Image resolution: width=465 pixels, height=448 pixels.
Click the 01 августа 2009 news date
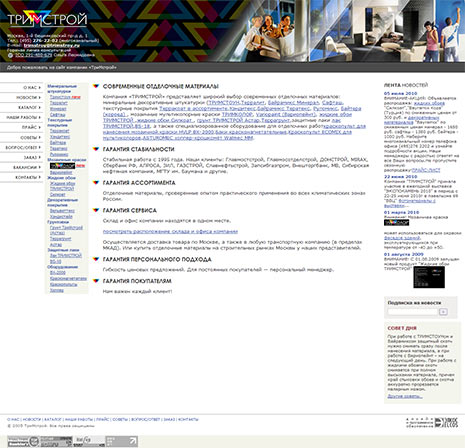pos(404,254)
